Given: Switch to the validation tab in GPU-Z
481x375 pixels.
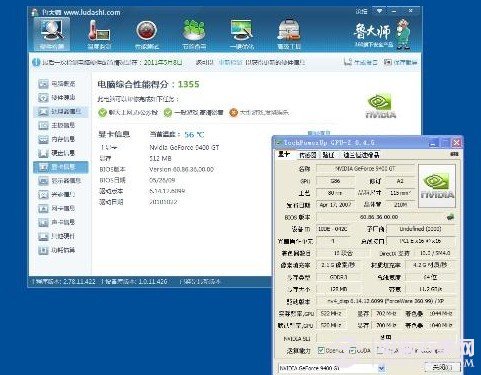Looking at the screenshot, I should coord(328,155).
